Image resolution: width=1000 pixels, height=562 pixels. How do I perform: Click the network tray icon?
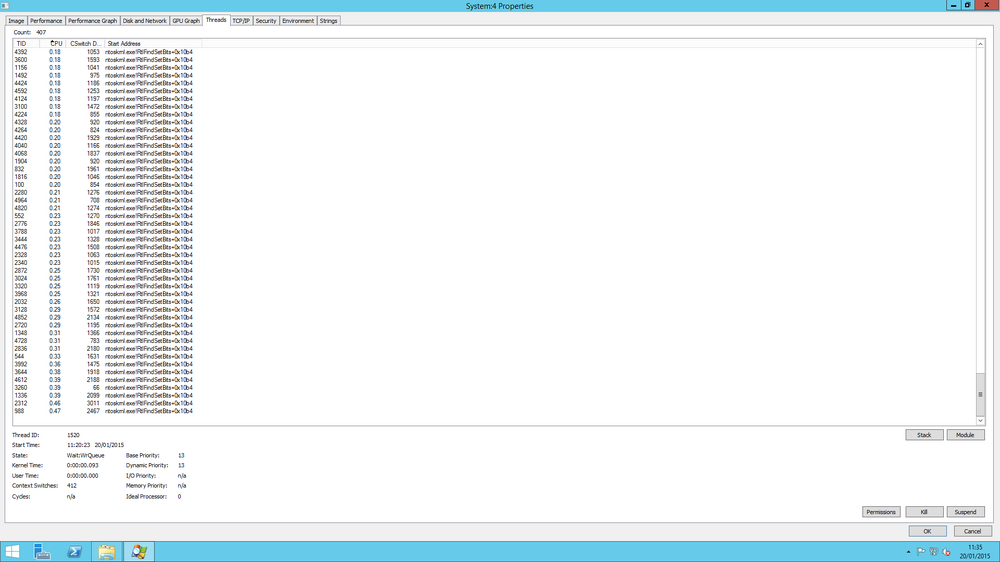(934, 552)
